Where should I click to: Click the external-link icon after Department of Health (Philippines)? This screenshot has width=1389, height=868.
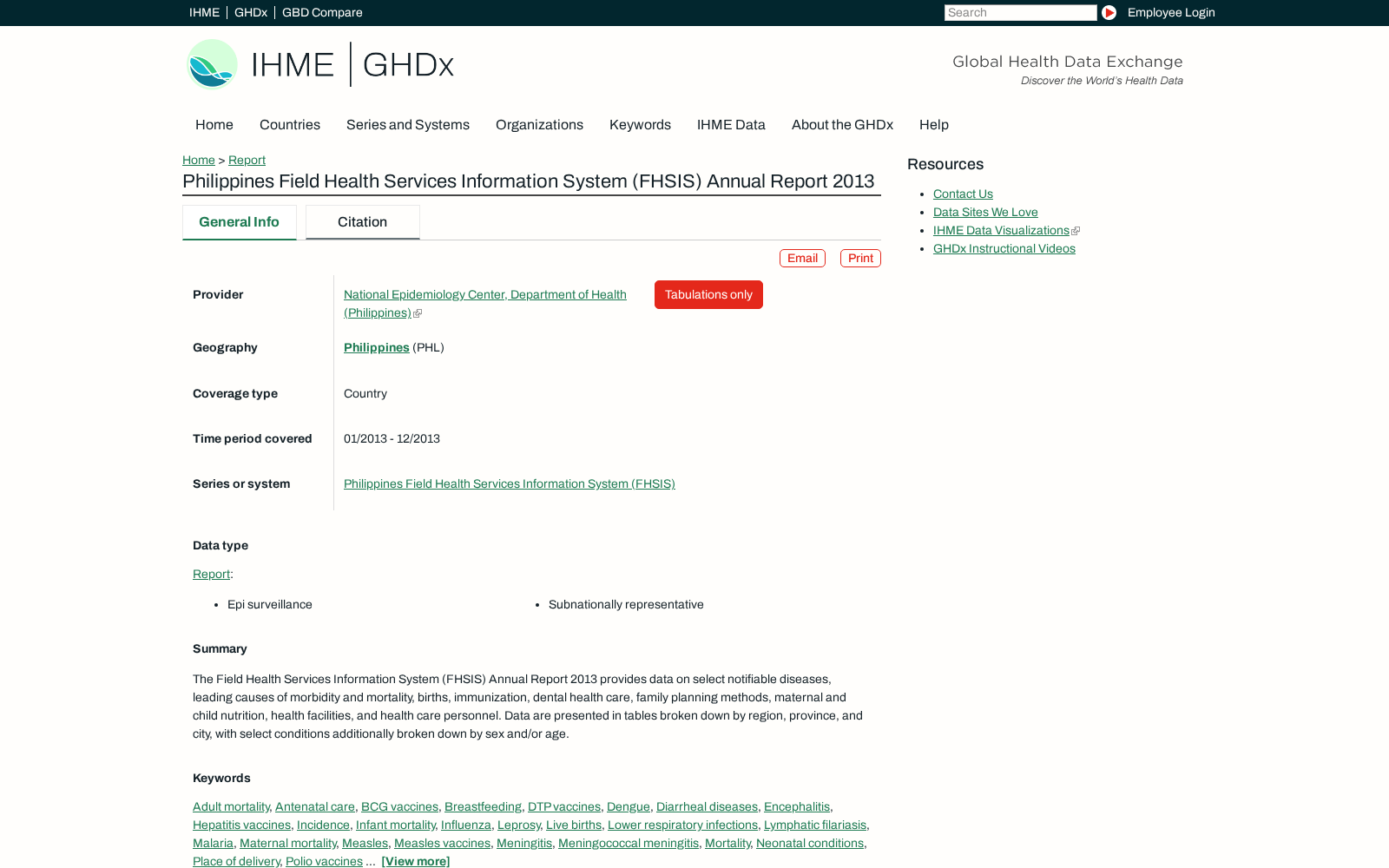pyautogui.click(x=418, y=313)
